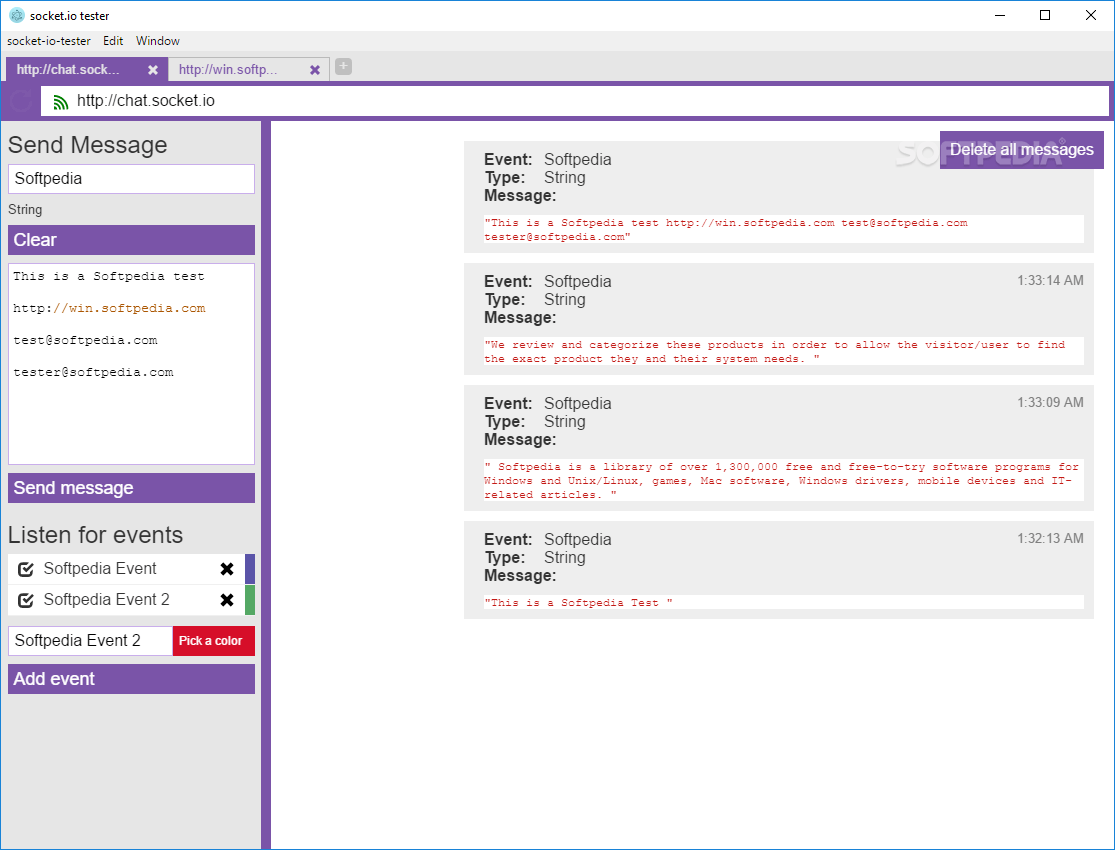
Task: Click Delete all messages button
Action: [x=1021, y=149]
